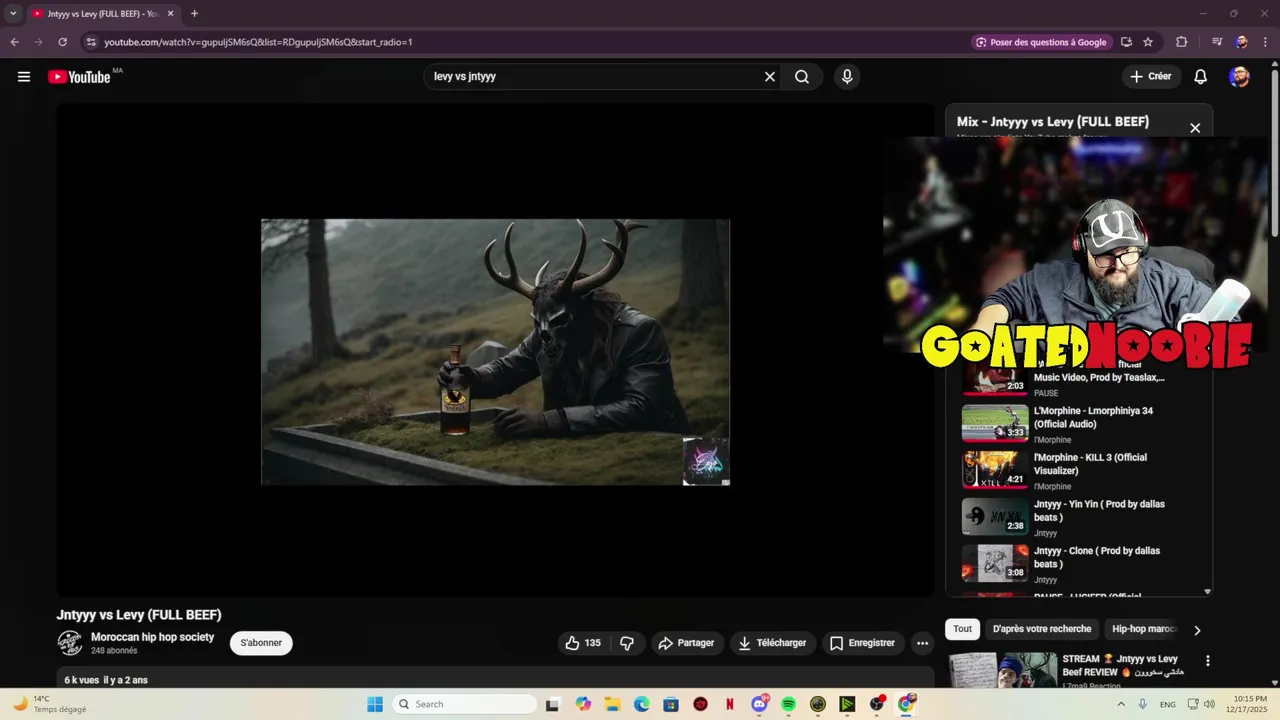View site information icon in address bar
1280x720 pixels.
point(91,42)
